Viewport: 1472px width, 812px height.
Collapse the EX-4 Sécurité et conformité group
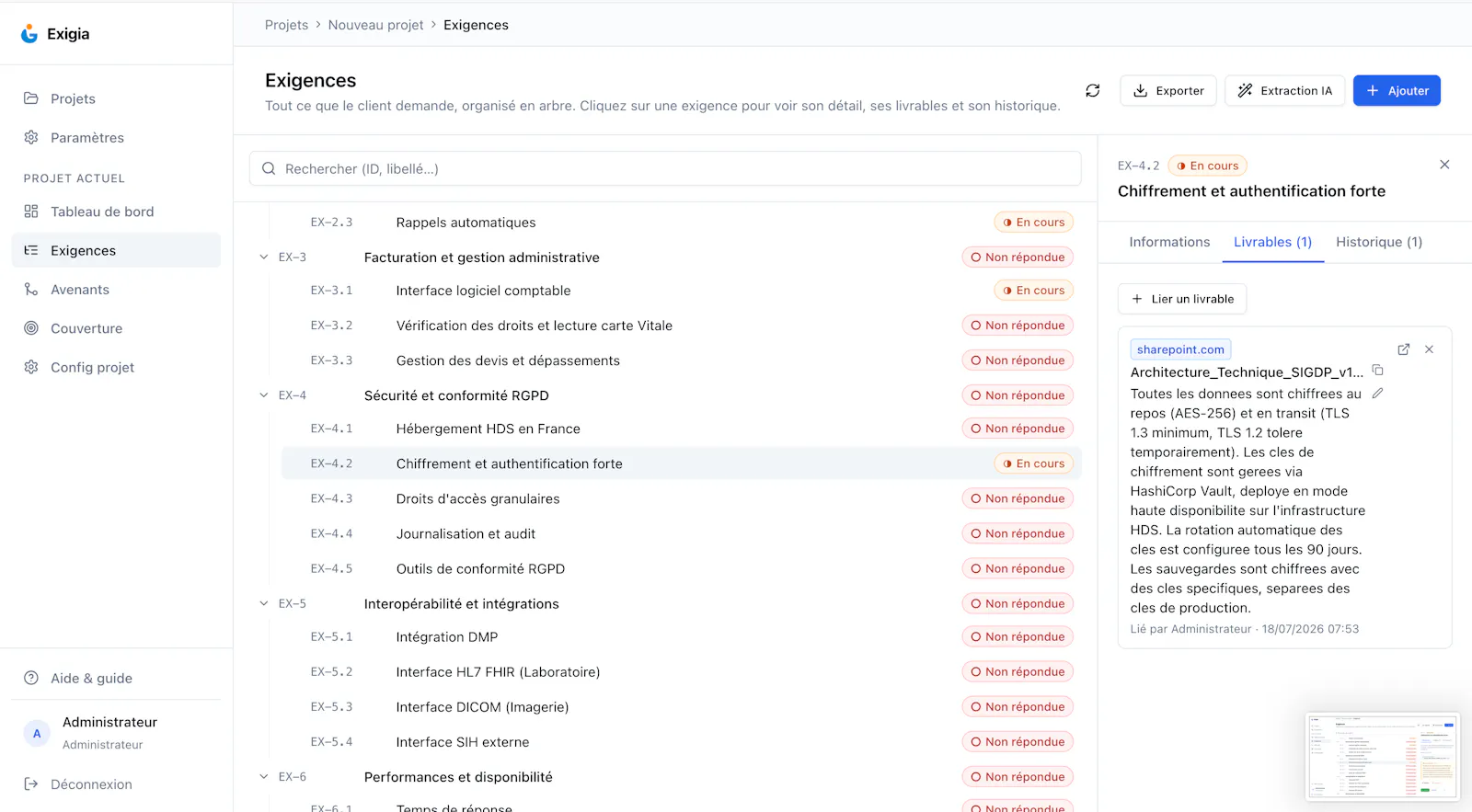tap(264, 395)
